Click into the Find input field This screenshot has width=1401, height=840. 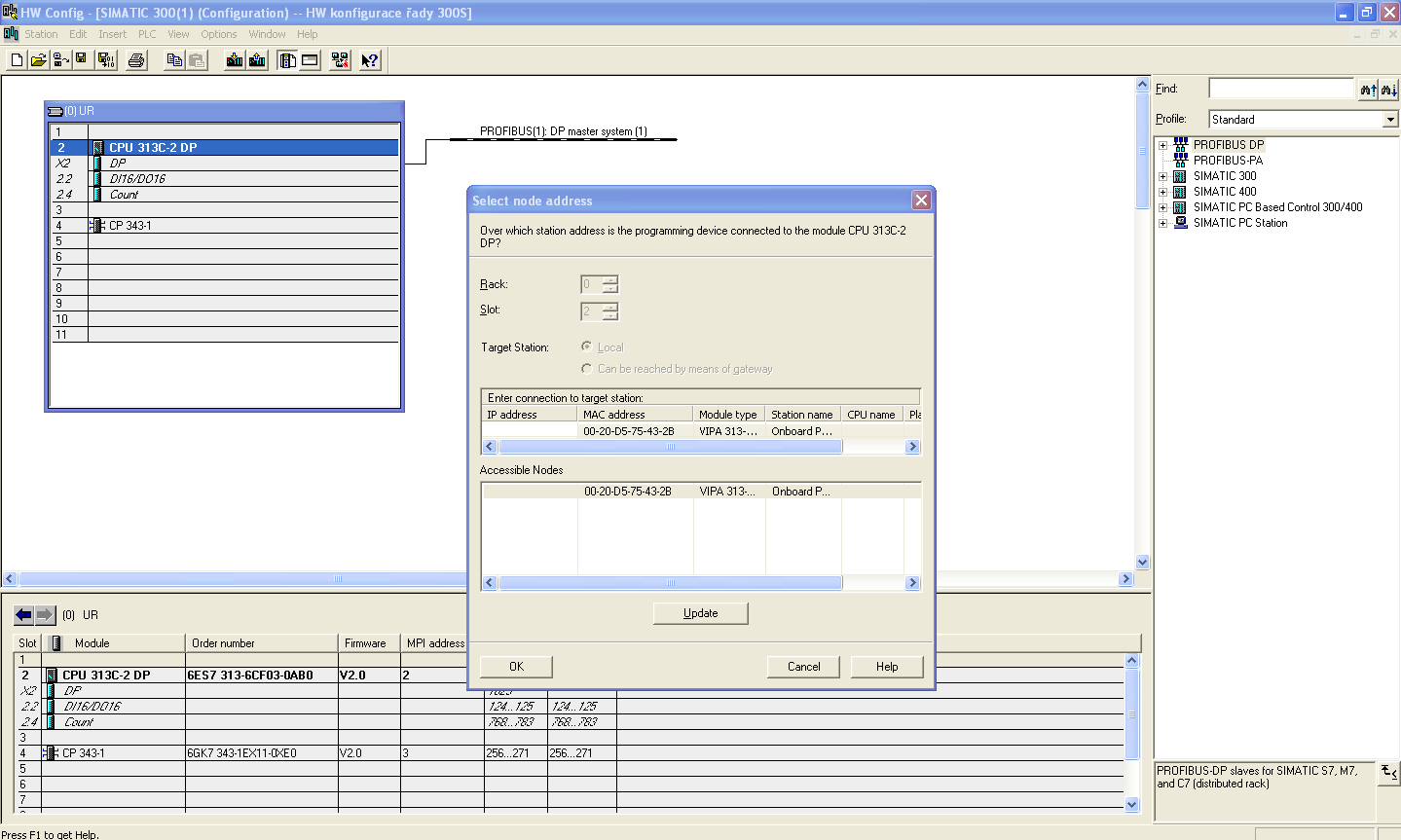coord(1281,89)
